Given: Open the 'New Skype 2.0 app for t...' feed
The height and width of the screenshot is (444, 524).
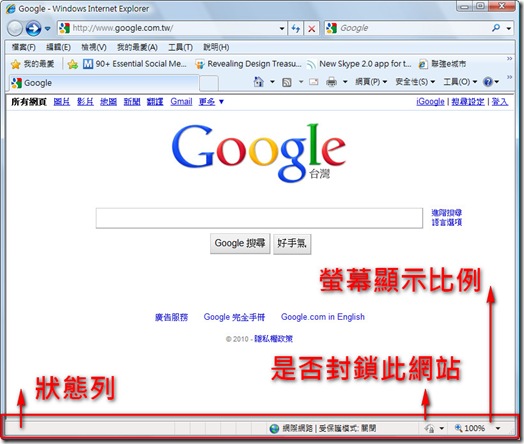Looking at the screenshot, I should [359, 64].
